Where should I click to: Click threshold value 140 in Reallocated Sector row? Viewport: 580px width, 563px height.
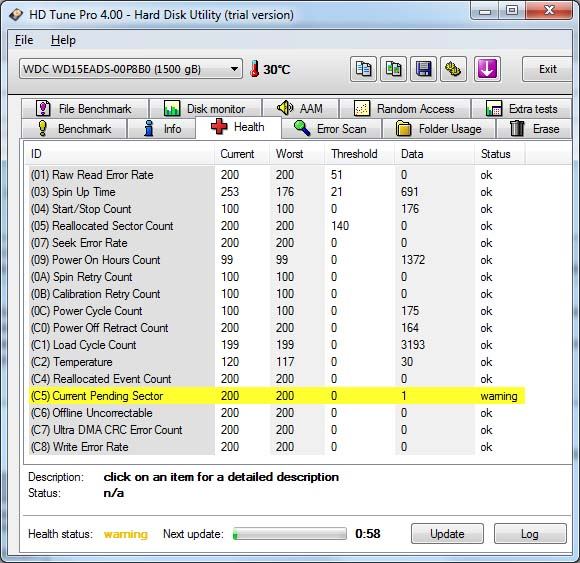point(340,226)
